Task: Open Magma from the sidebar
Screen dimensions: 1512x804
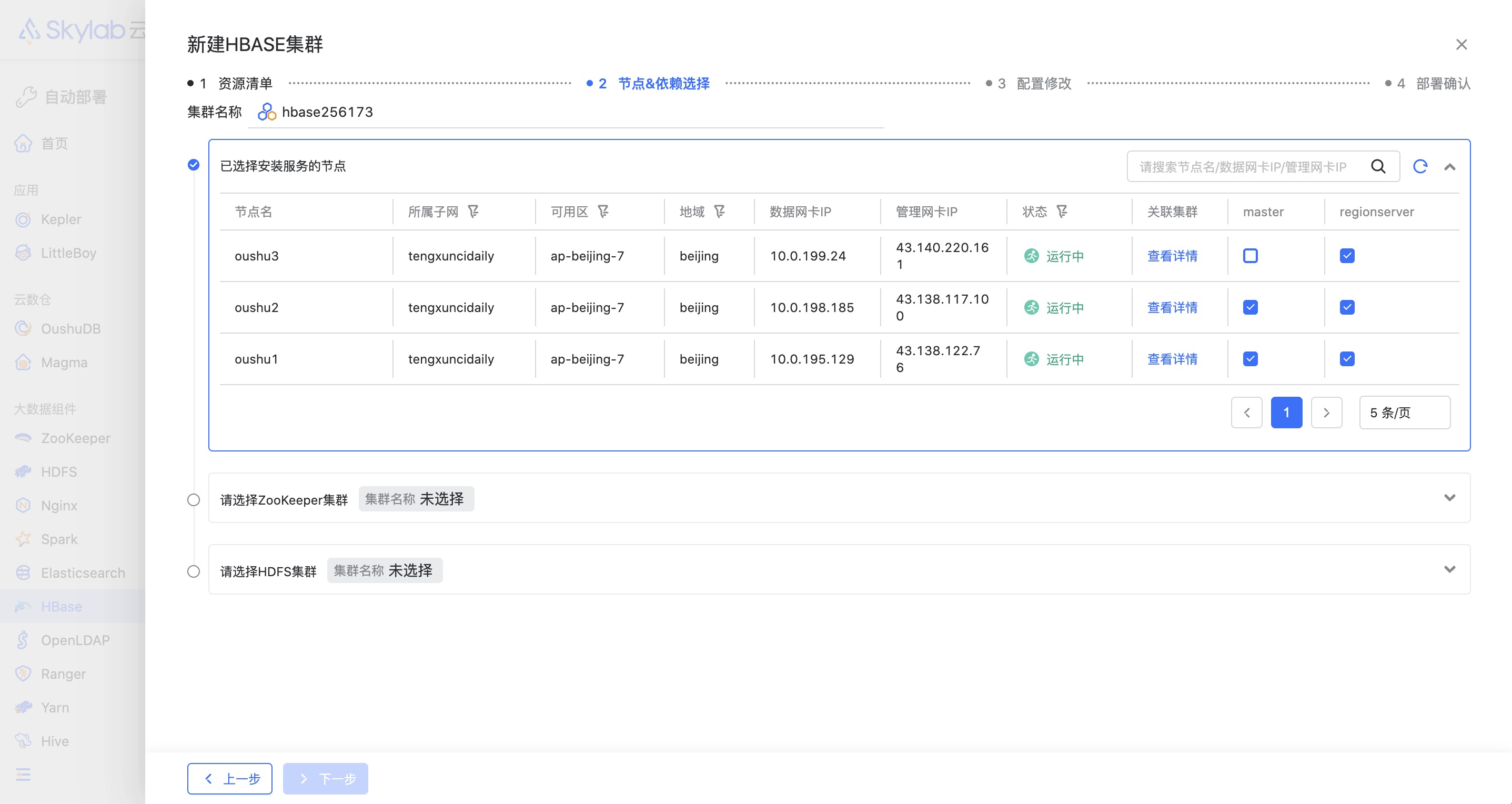Action: (64, 363)
